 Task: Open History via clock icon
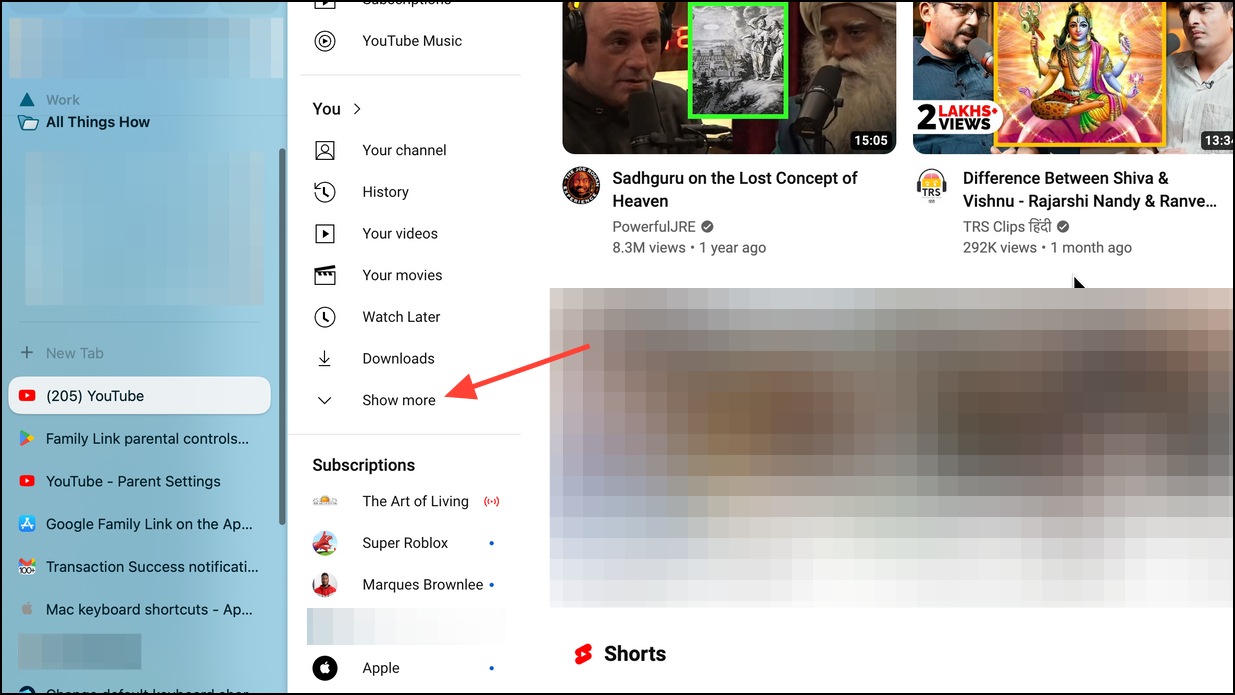click(325, 192)
